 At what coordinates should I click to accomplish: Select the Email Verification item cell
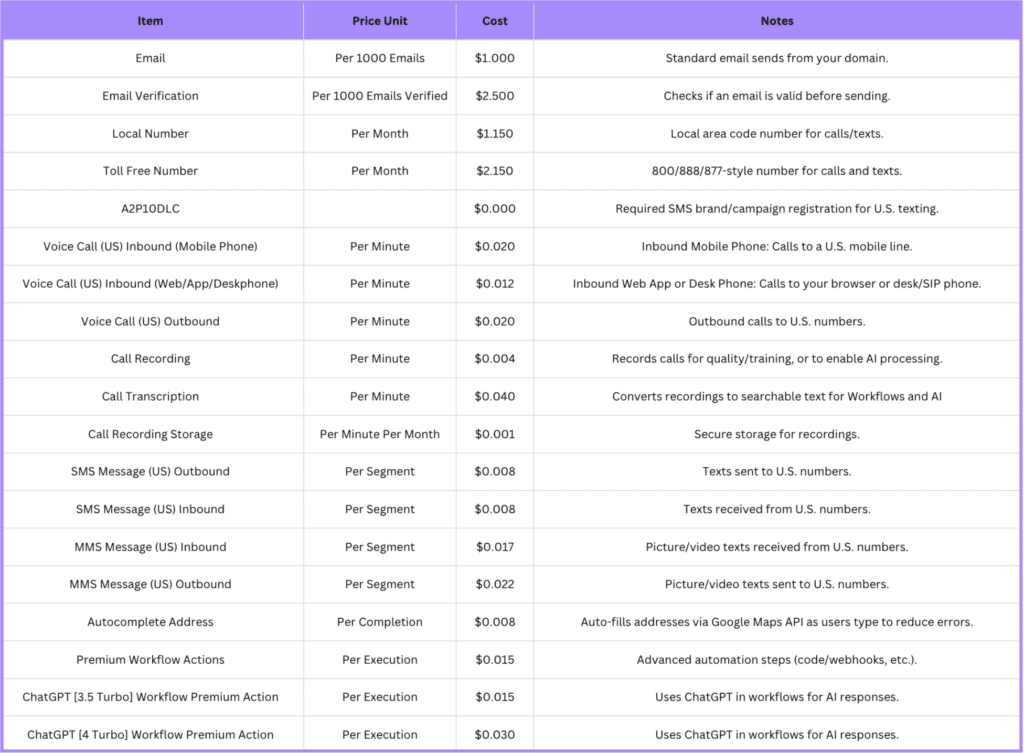pyautogui.click(x=150, y=96)
